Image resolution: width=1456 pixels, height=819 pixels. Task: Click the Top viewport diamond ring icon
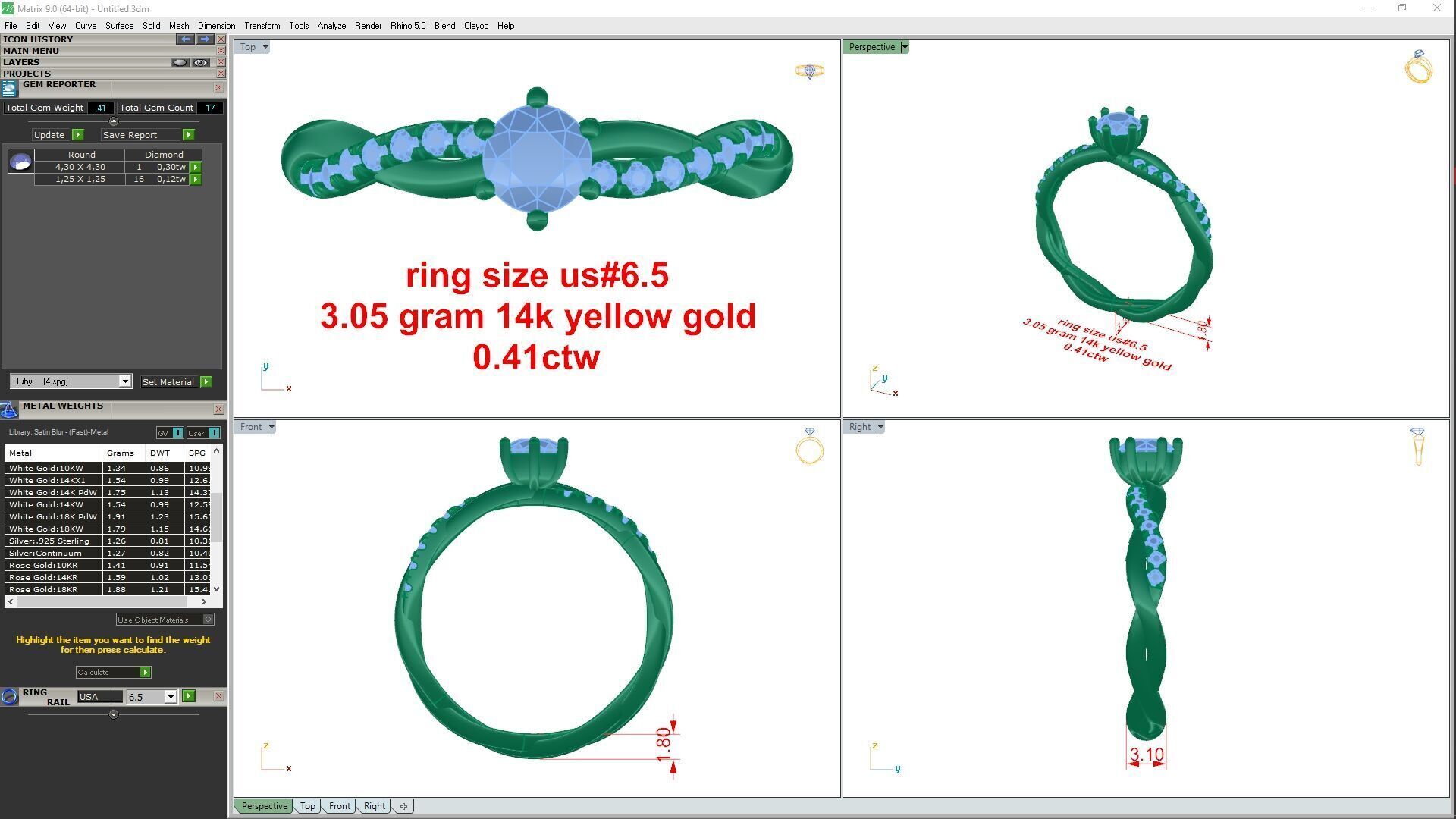coord(809,71)
